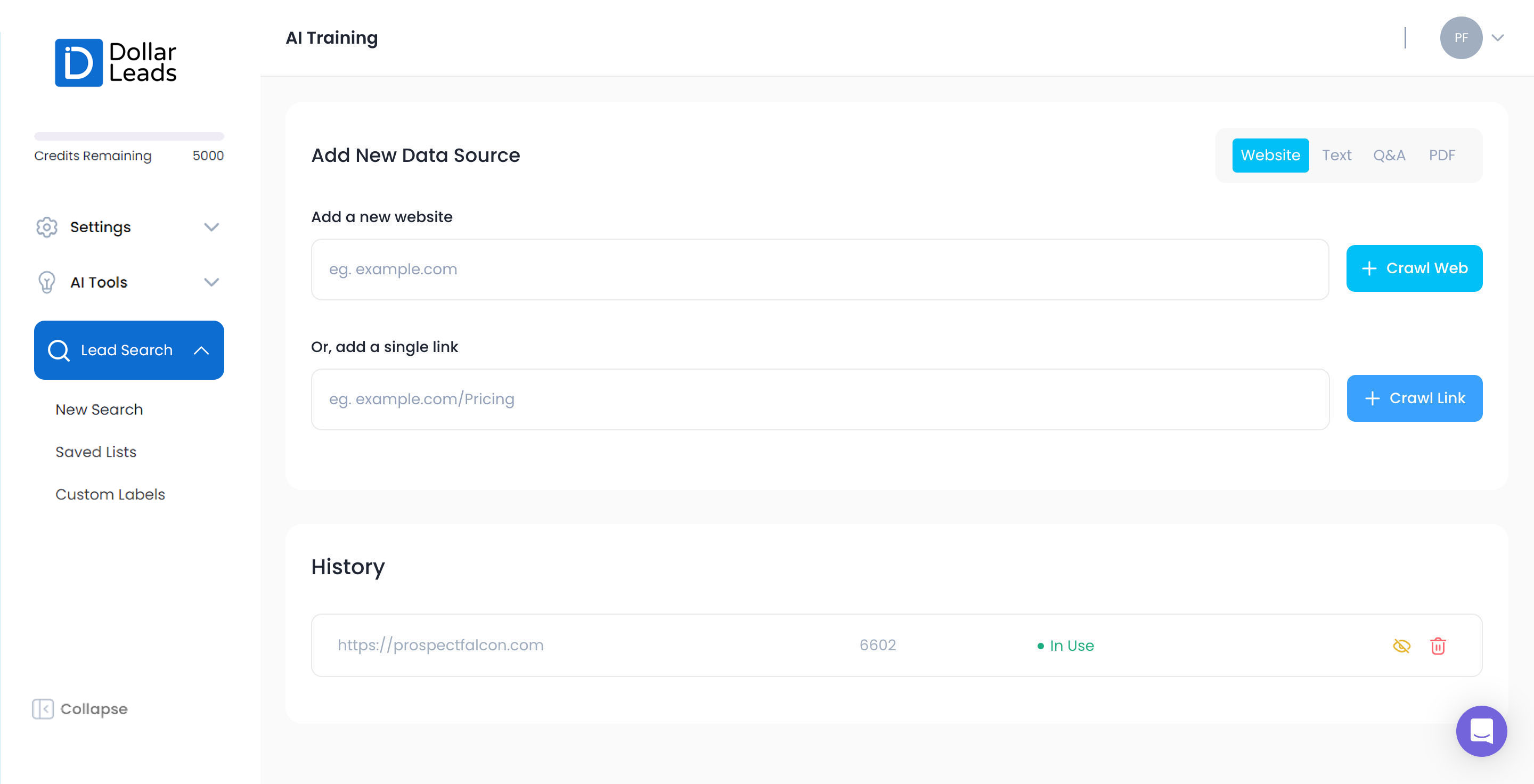Viewport: 1534px width, 784px height.
Task: Click the Collapse label
Action: (x=94, y=709)
